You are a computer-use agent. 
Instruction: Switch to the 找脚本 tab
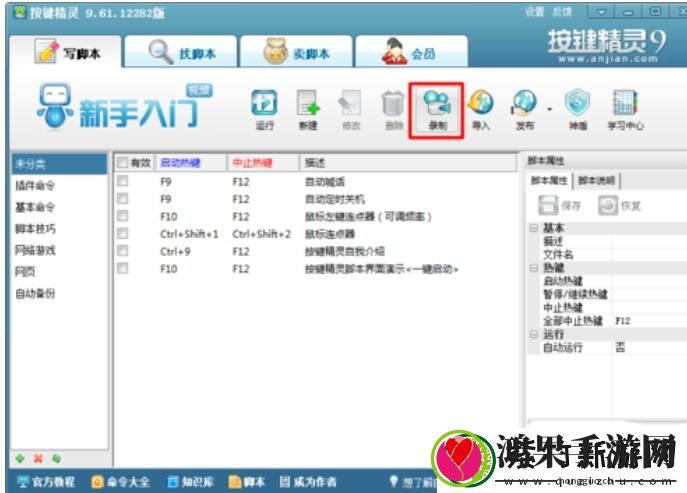tap(181, 52)
